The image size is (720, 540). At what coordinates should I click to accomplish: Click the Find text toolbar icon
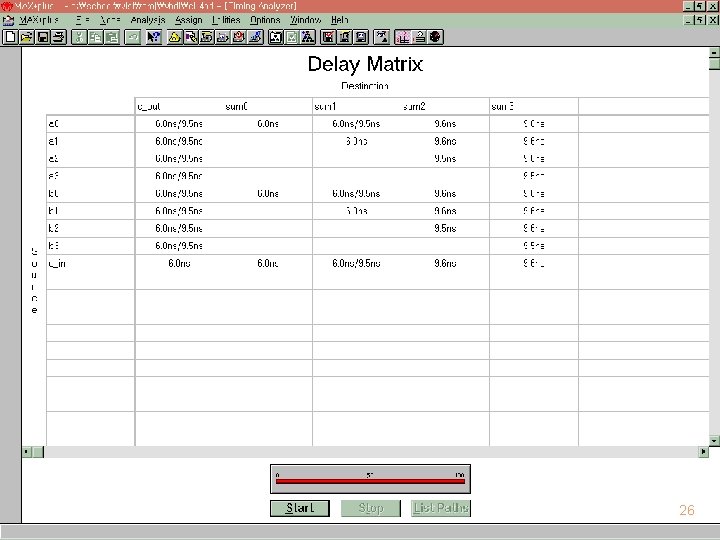pyautogui.click(x=382, y=37)
